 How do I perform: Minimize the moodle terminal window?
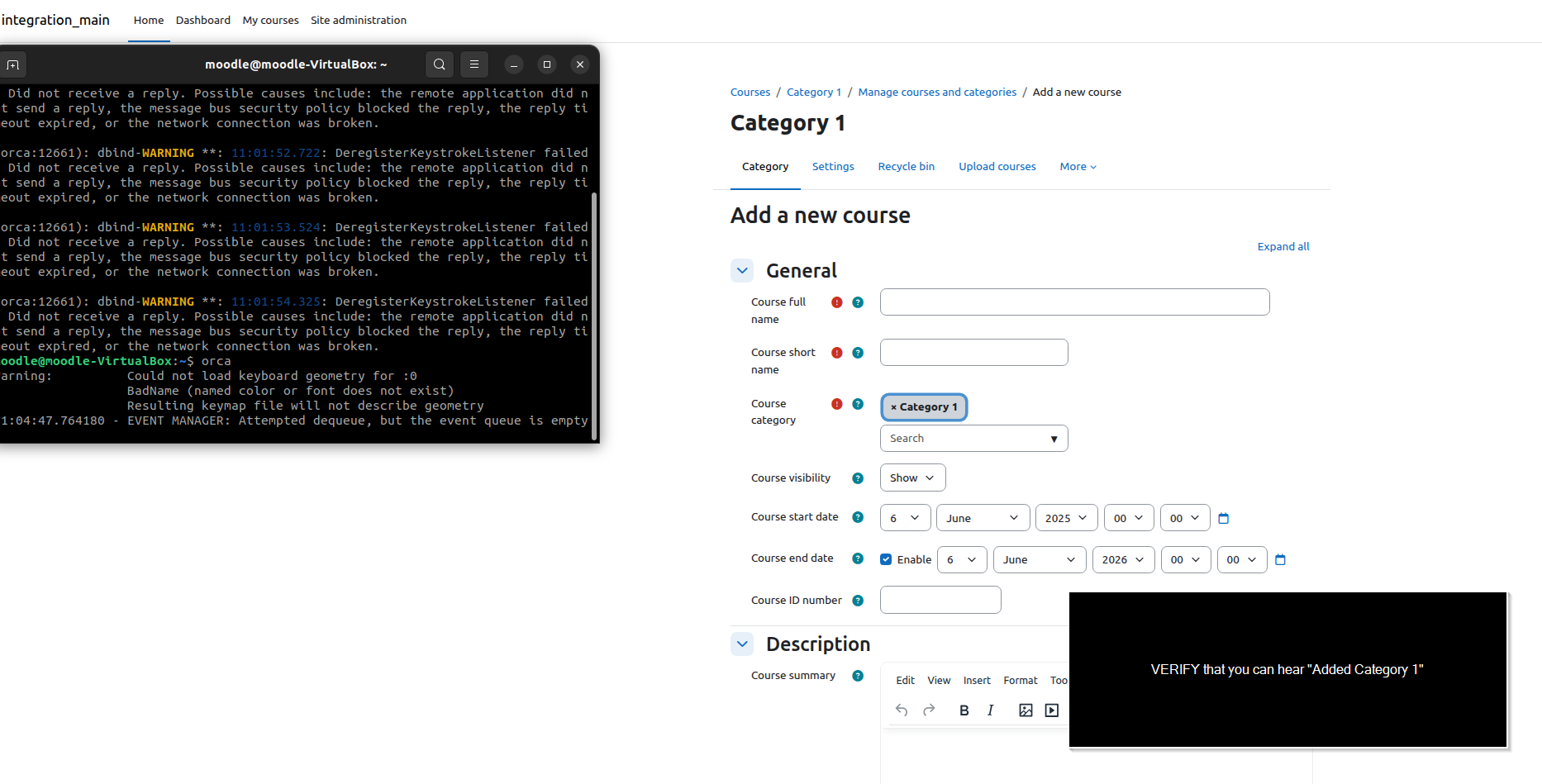pos(514,64)
